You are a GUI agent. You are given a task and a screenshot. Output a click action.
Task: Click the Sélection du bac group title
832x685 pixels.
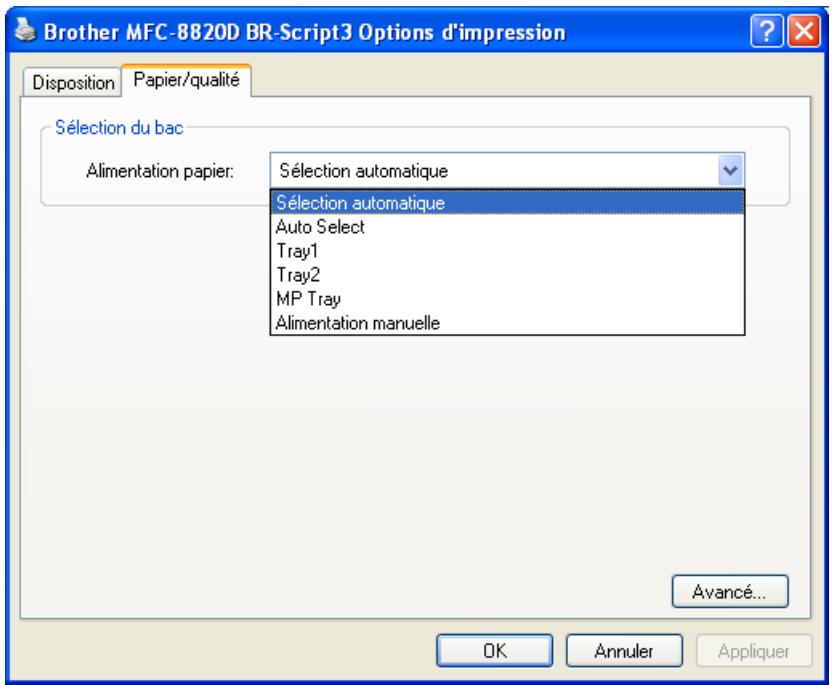pos(119,127)
